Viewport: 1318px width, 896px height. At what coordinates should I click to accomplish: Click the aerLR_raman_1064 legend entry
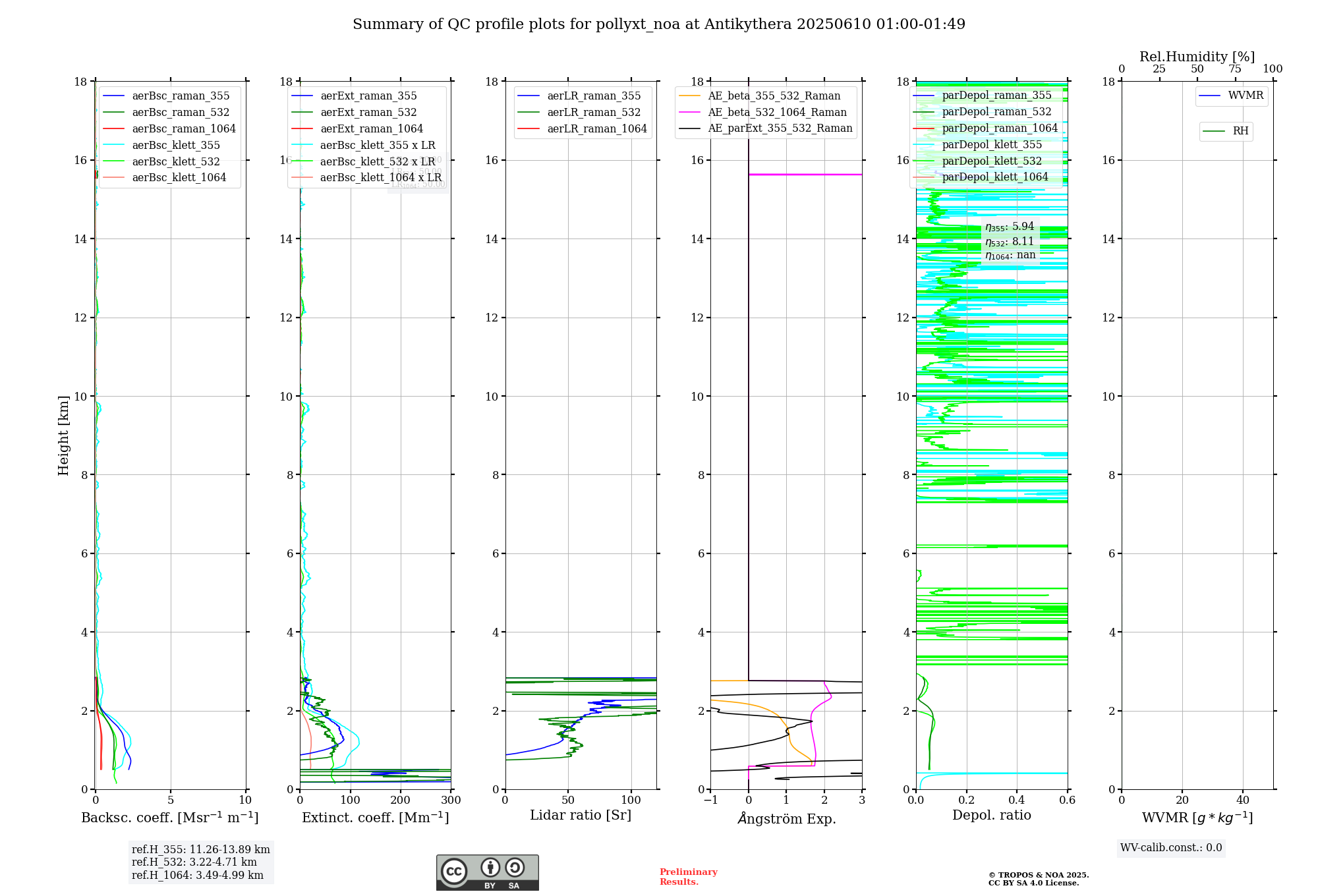tap(583, 129)
